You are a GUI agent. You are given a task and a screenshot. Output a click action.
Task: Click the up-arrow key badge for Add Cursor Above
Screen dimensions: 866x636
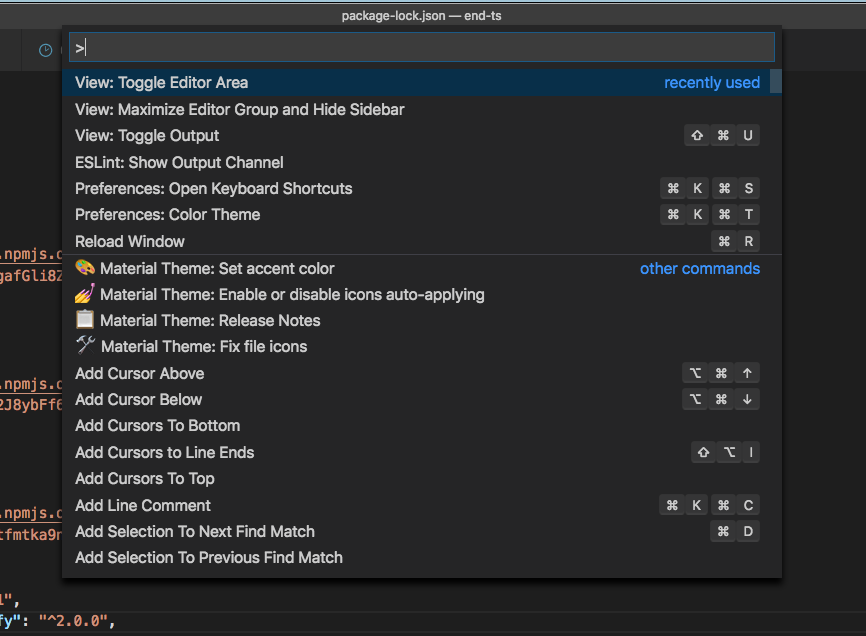click(747, 373)
